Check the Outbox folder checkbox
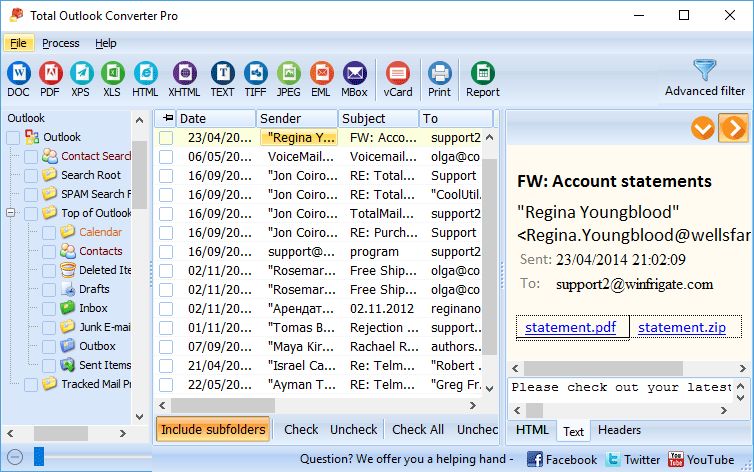Image resolution: width=754 pixels, height=472 pixels. [x=49, y=347]
